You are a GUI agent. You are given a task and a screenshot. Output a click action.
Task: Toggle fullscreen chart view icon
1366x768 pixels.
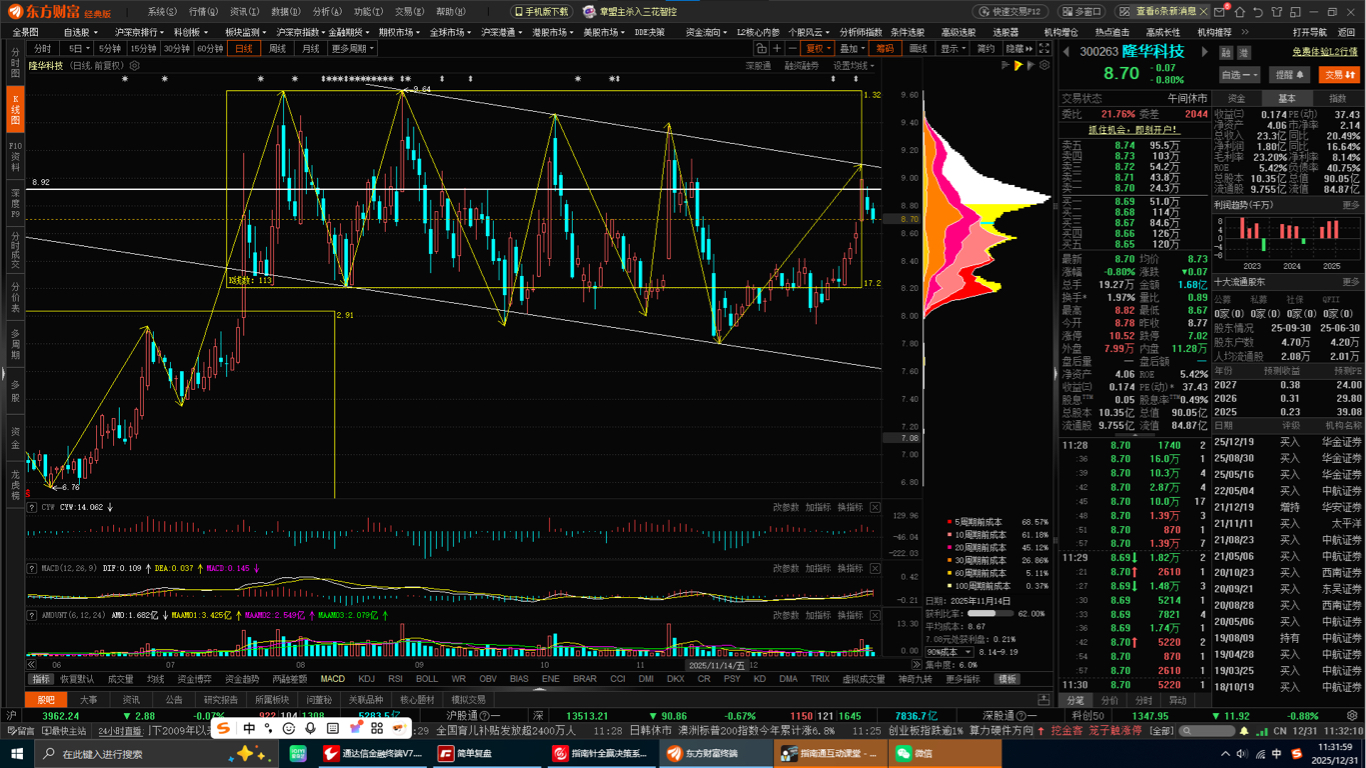[x=1046, y=48]
